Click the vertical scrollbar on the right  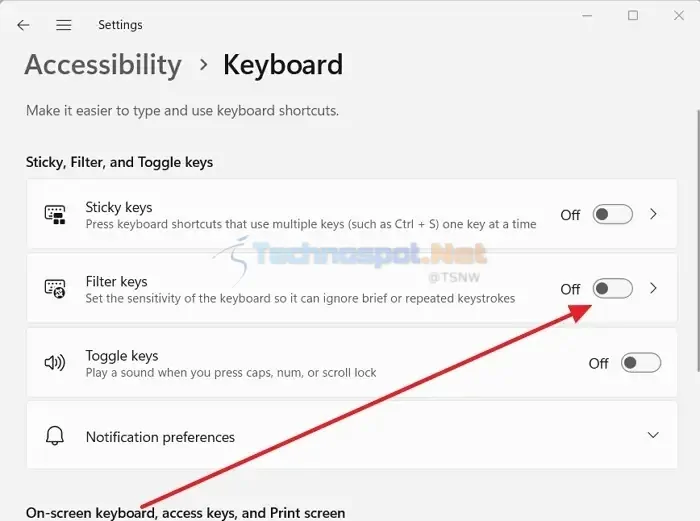(x=698, y=240)
